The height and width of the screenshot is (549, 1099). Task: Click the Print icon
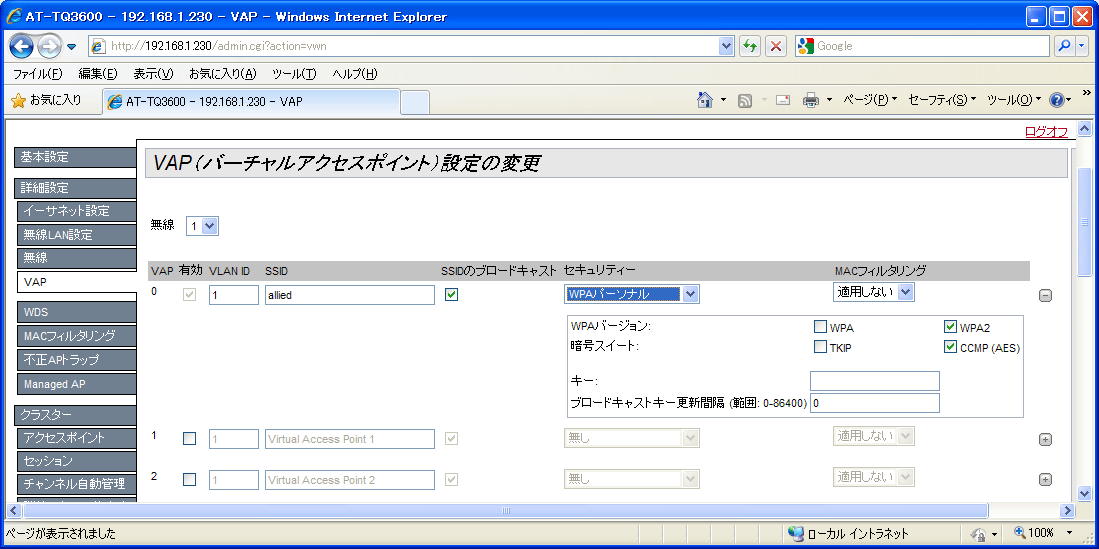[811, 100]
